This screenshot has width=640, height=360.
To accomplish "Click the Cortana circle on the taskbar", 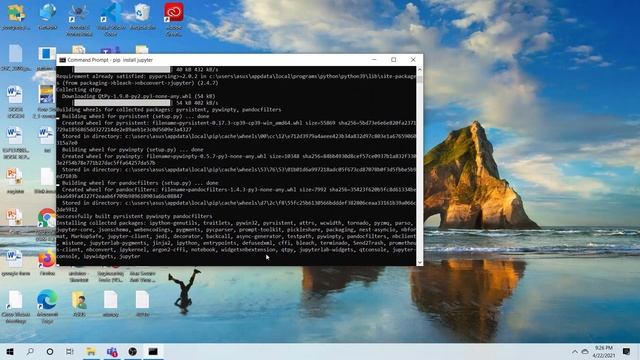I will 50,351.
